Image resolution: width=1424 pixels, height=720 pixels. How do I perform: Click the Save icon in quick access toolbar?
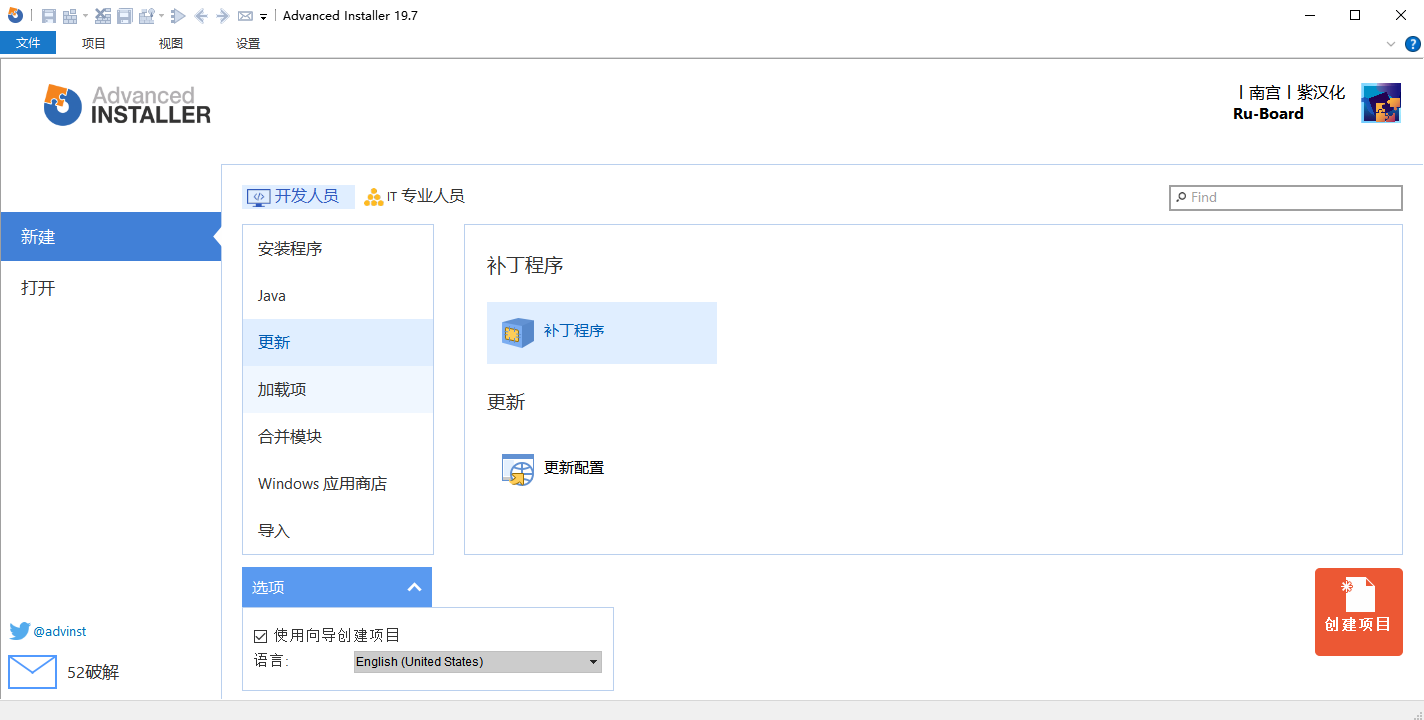tap(48, 15)
